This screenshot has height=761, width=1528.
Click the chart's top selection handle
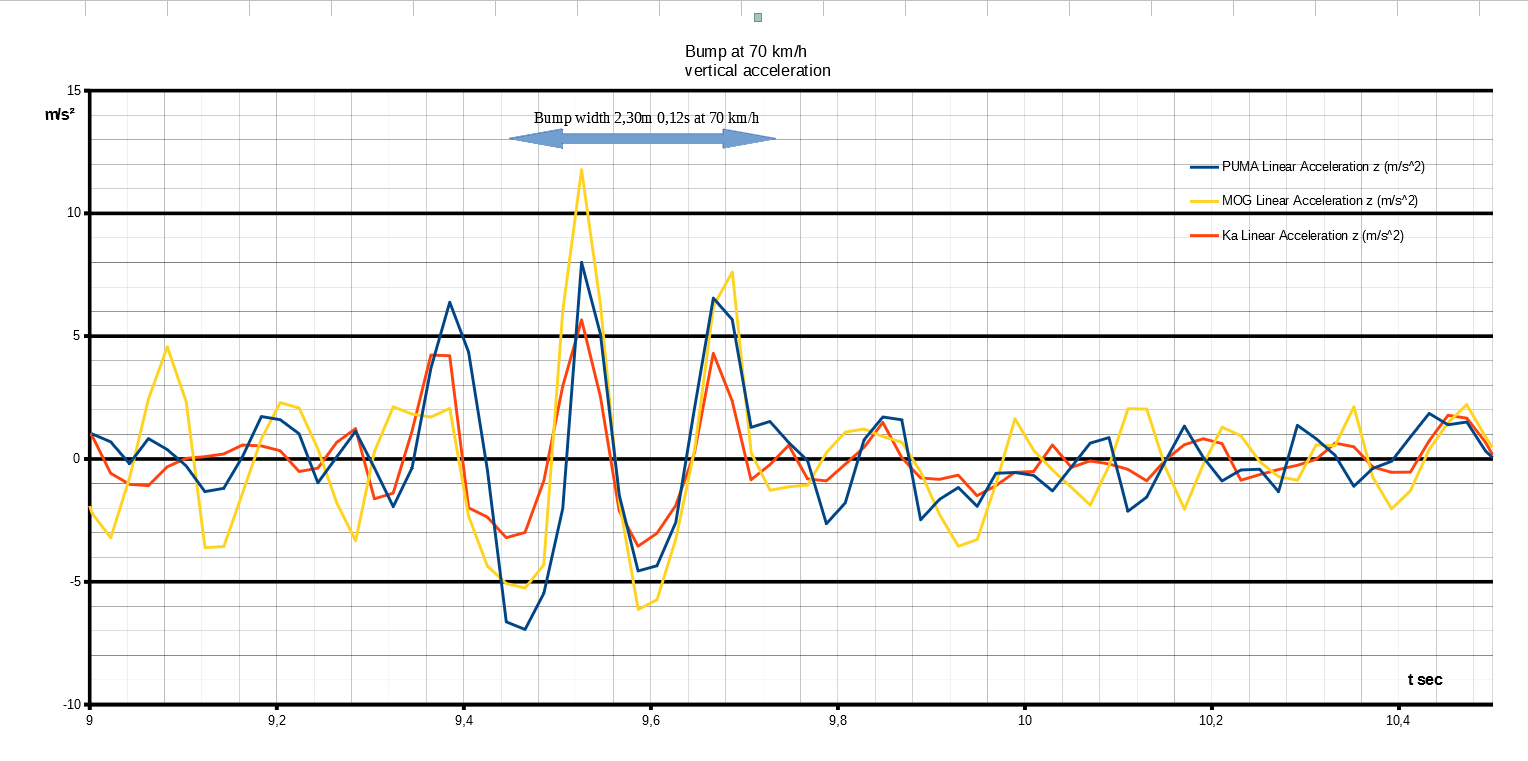click(758, 17)
